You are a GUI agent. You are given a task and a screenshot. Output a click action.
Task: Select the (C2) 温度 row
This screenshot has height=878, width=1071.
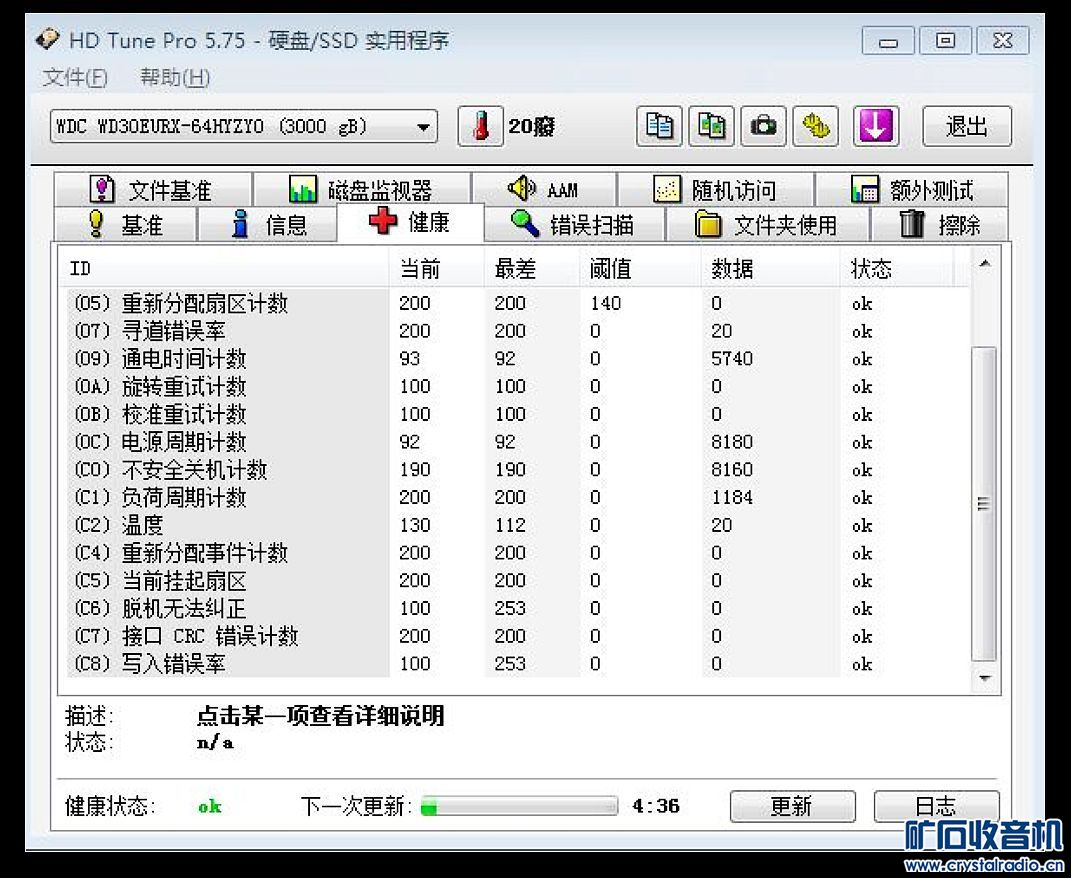pos(518,525)
